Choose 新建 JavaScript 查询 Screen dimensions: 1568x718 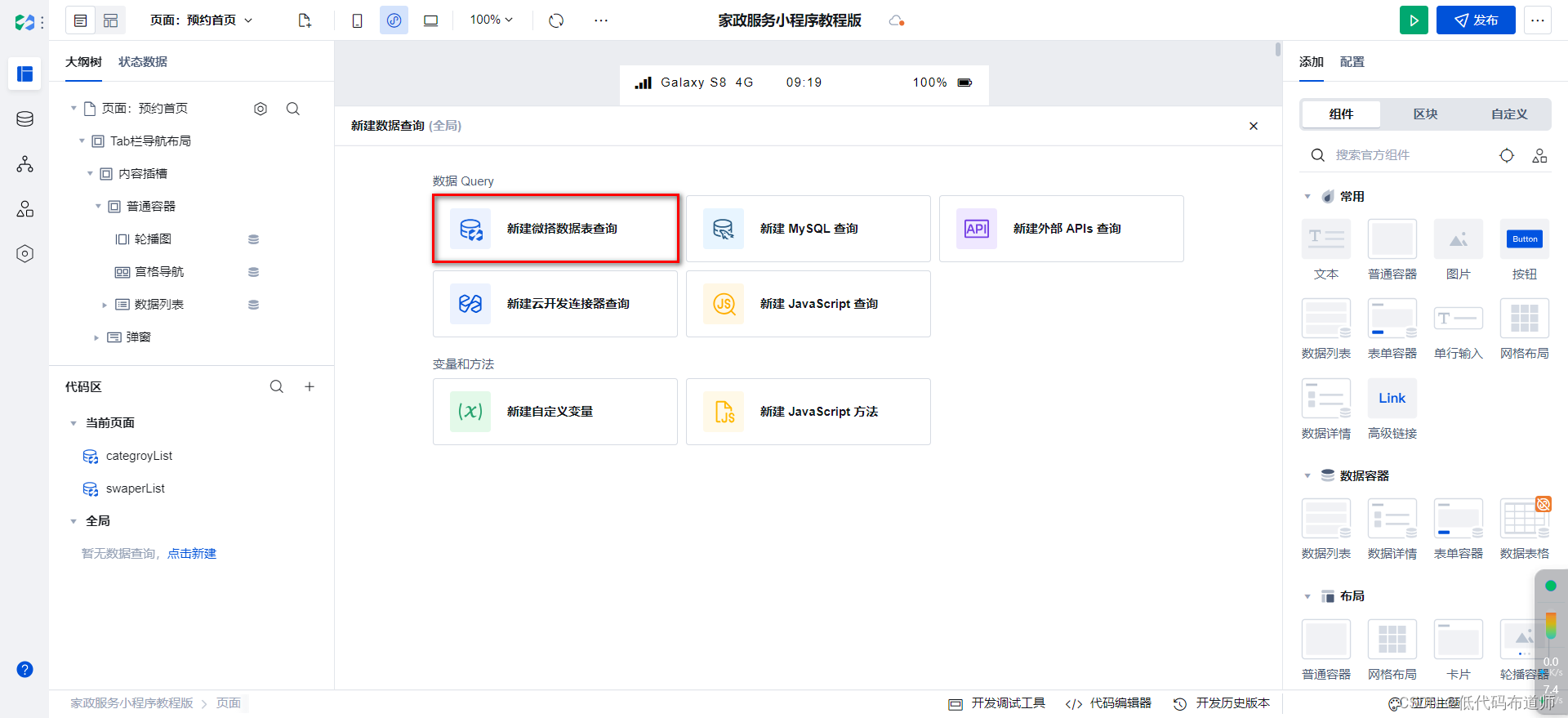[808, 304]
